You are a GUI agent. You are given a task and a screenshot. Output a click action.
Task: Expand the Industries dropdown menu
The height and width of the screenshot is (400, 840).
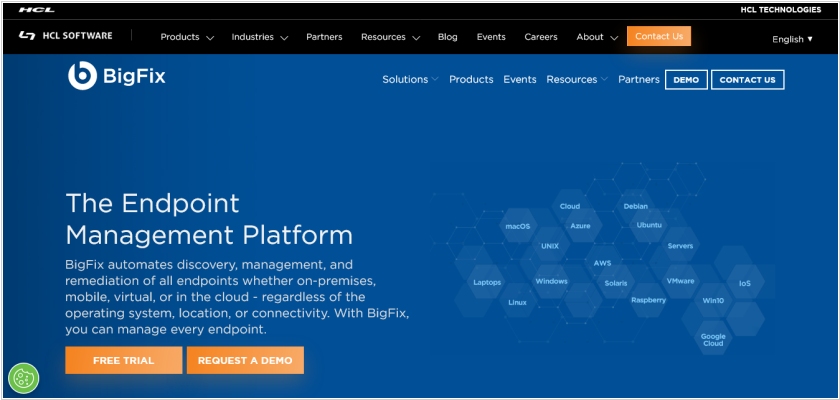[259, 37]
